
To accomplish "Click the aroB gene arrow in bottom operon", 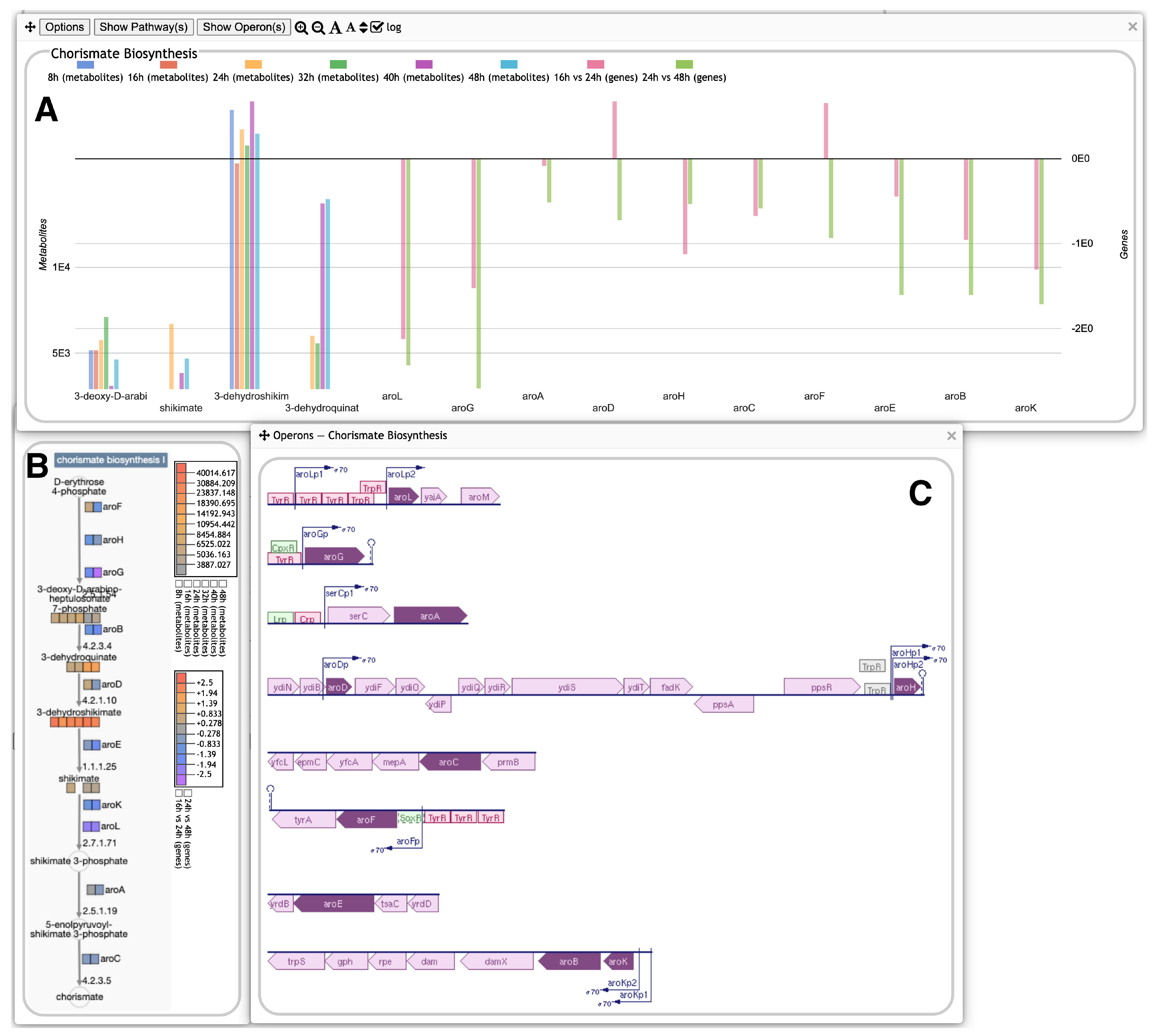I will (568, 961).
